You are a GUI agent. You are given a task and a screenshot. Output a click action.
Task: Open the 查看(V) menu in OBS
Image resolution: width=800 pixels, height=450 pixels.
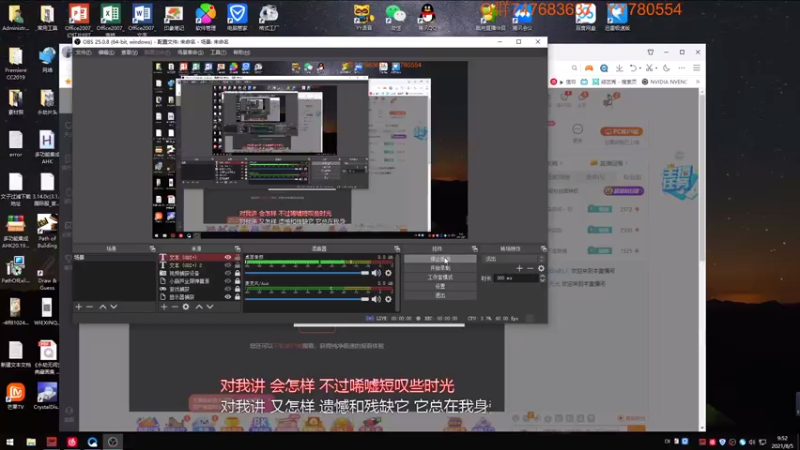coord(129,53)
